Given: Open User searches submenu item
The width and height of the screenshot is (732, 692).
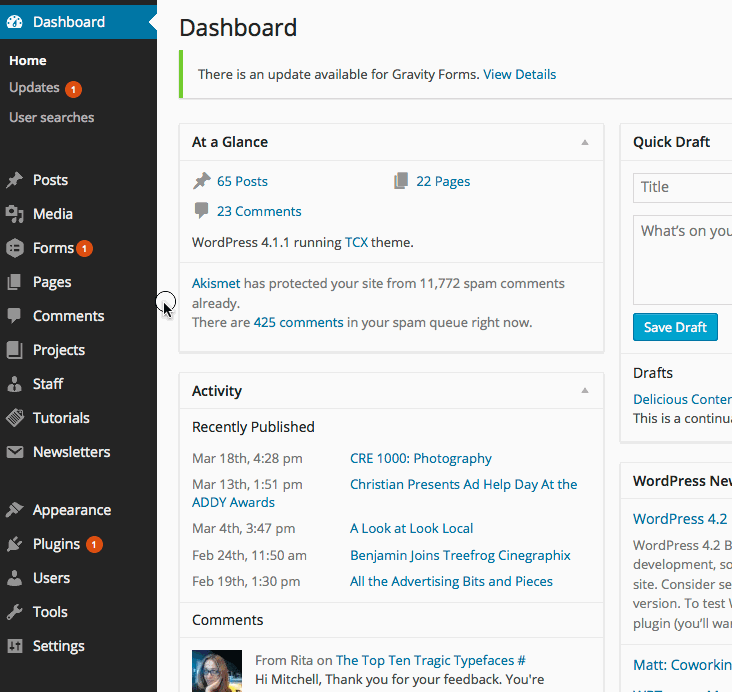Looking at the screenshot, I should click(x=51, y=118).
